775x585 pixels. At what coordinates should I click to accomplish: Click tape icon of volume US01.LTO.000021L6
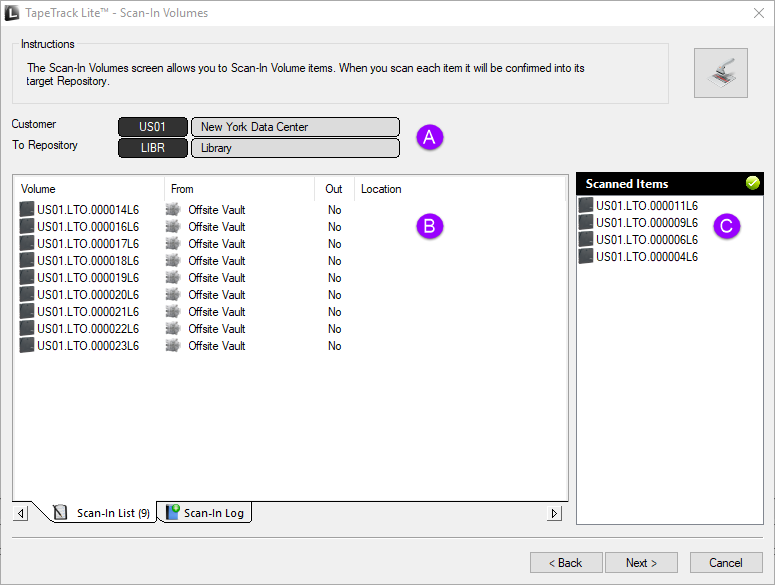[27, 311]
